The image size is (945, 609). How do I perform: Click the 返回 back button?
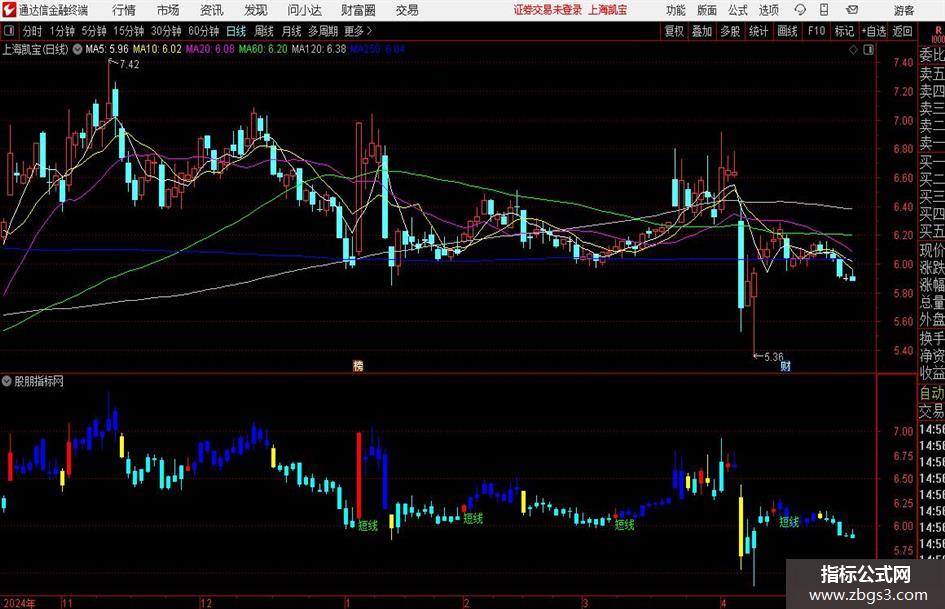902,31
